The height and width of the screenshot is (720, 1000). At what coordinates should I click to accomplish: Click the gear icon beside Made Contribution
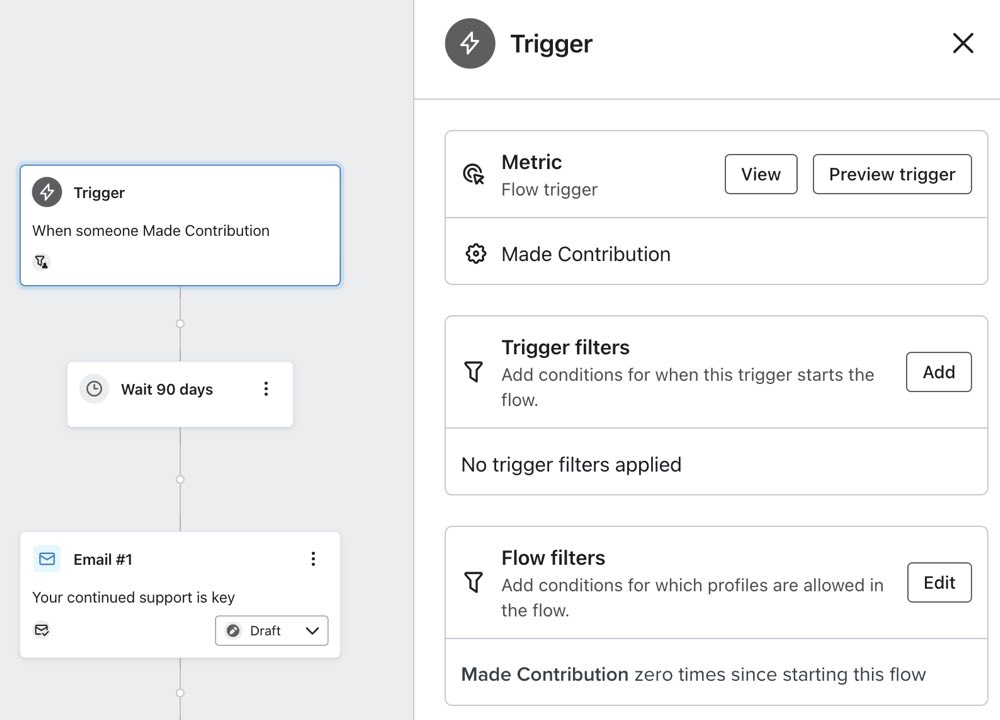coord(476,253)
